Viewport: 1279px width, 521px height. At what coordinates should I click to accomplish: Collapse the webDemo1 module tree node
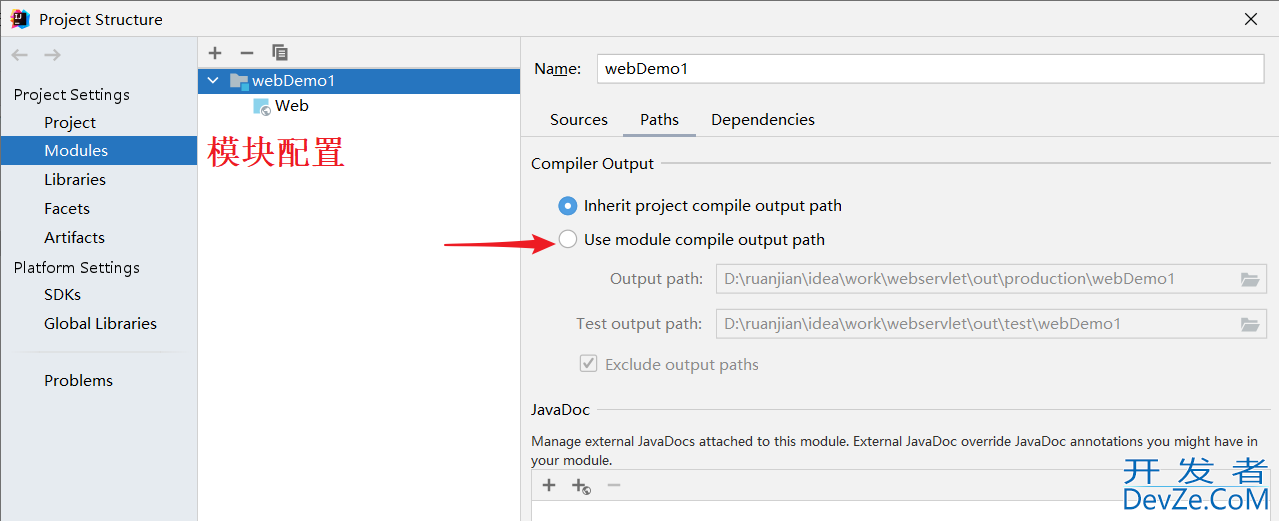coord(213,81)
